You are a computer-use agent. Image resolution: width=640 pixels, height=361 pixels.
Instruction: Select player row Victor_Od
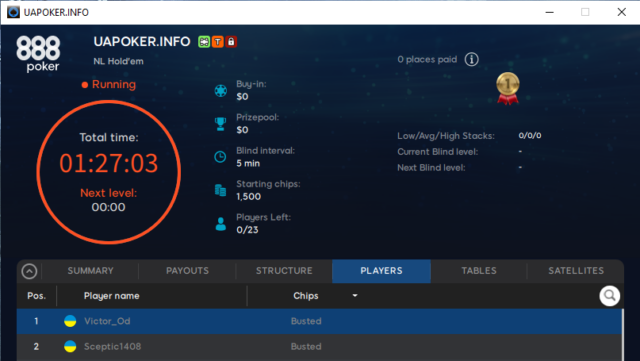pyautogui.click(x=319, y=321)
